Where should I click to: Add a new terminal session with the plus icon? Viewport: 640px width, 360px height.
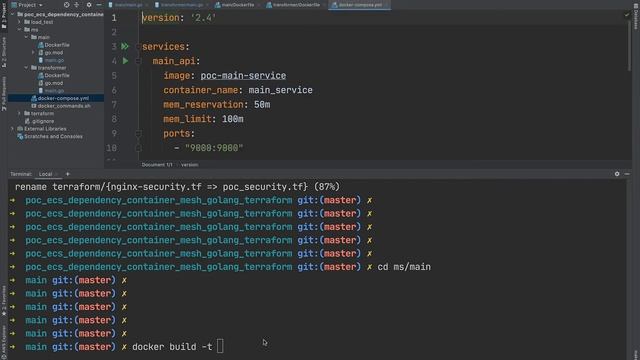(x=68, y=174)
